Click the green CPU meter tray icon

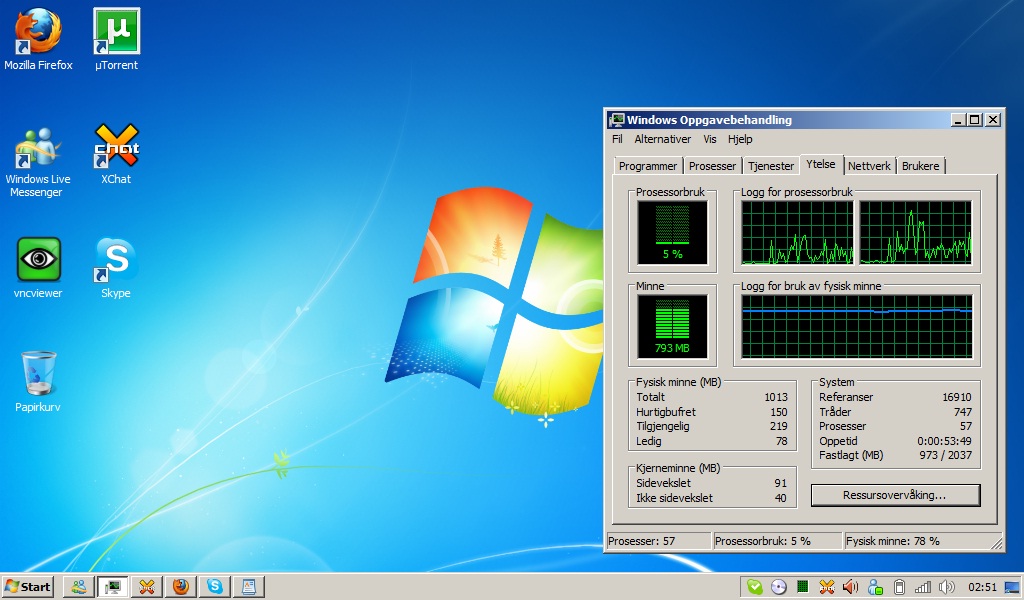(x=803, y=587)
